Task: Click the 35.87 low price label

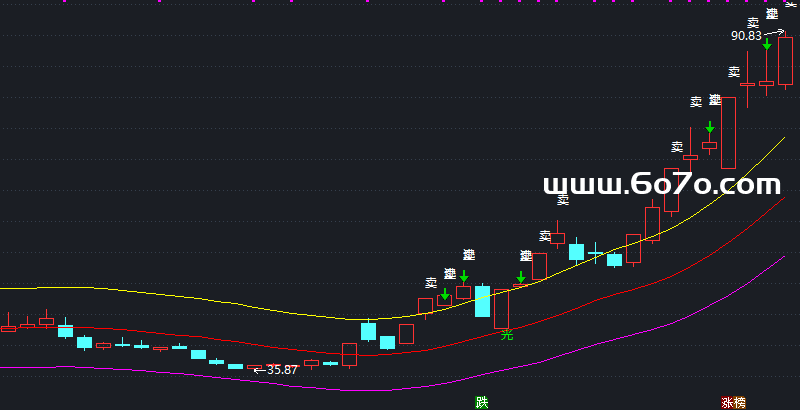Action: click(281, 370)
